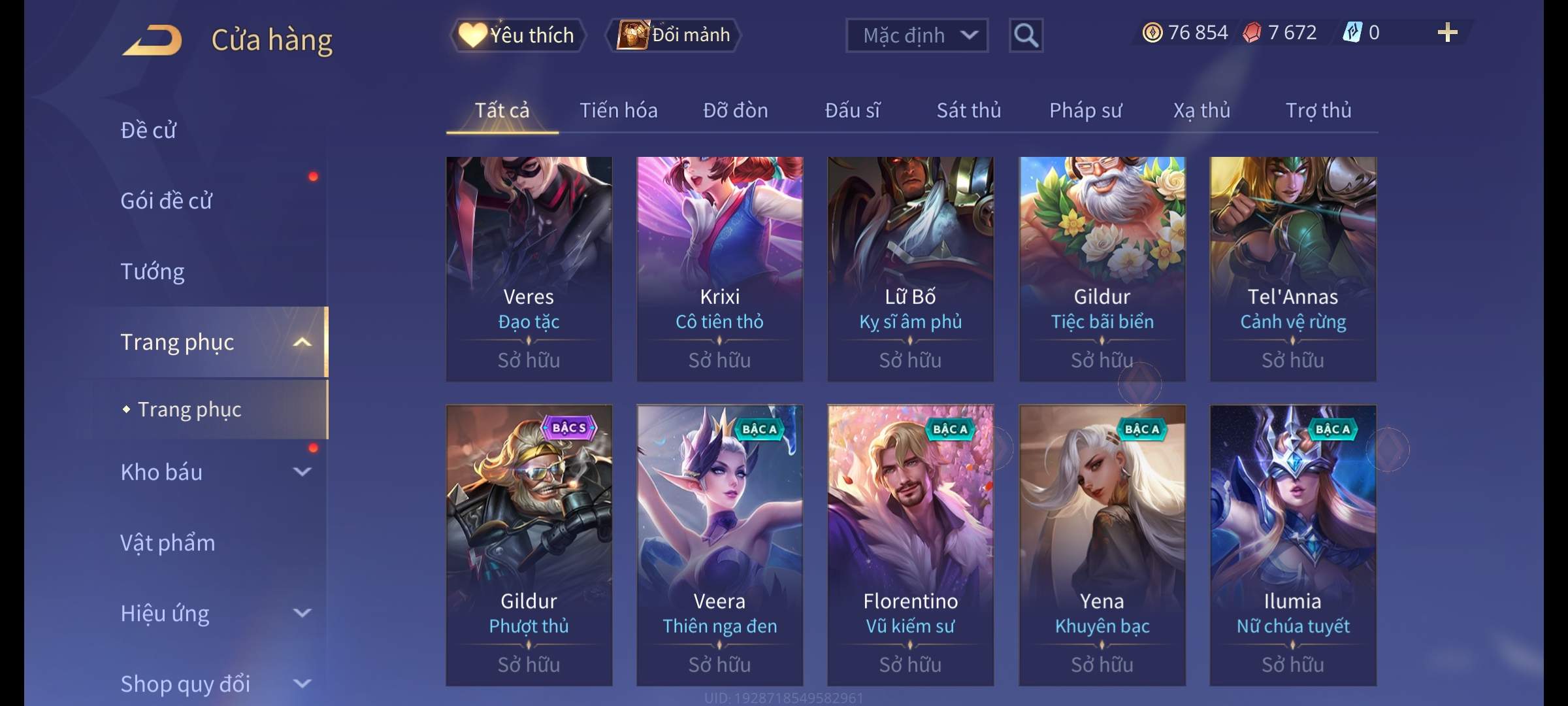Image resolution: width=1568 pixels, height=706 pixels.
Task: Open the Tướng sidebar menu
Action: point(152,271)
